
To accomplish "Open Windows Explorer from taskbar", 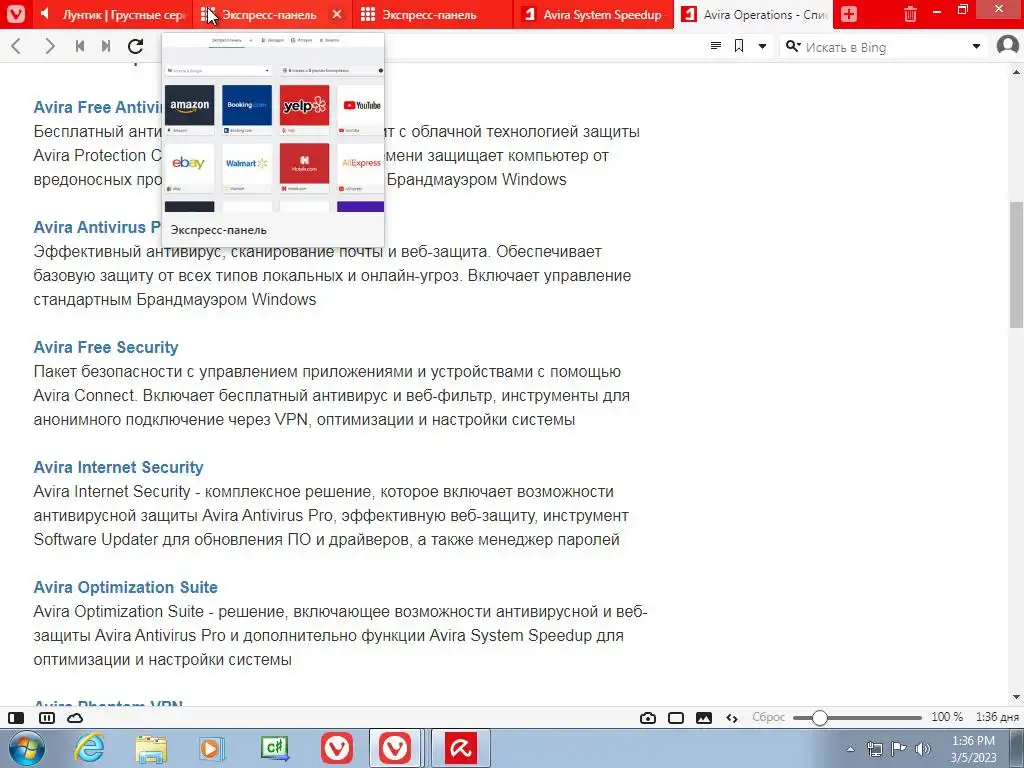I will coord(152,749).
